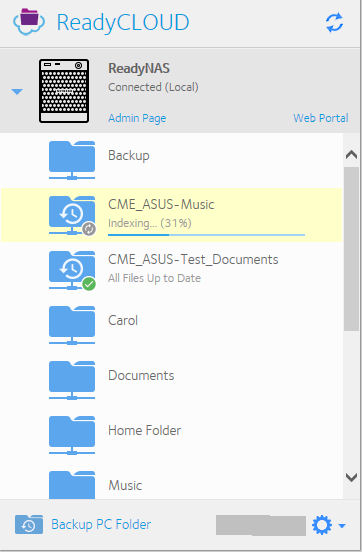Click the folder list scrollbar thumb

point(351,249)
